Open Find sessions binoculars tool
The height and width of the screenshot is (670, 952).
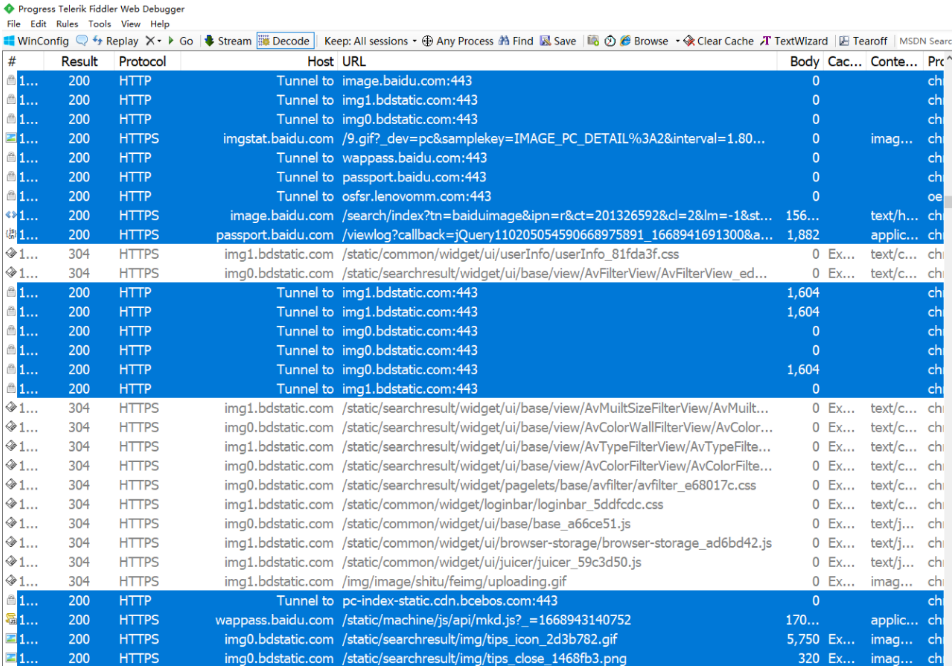[x=516, y=41]
